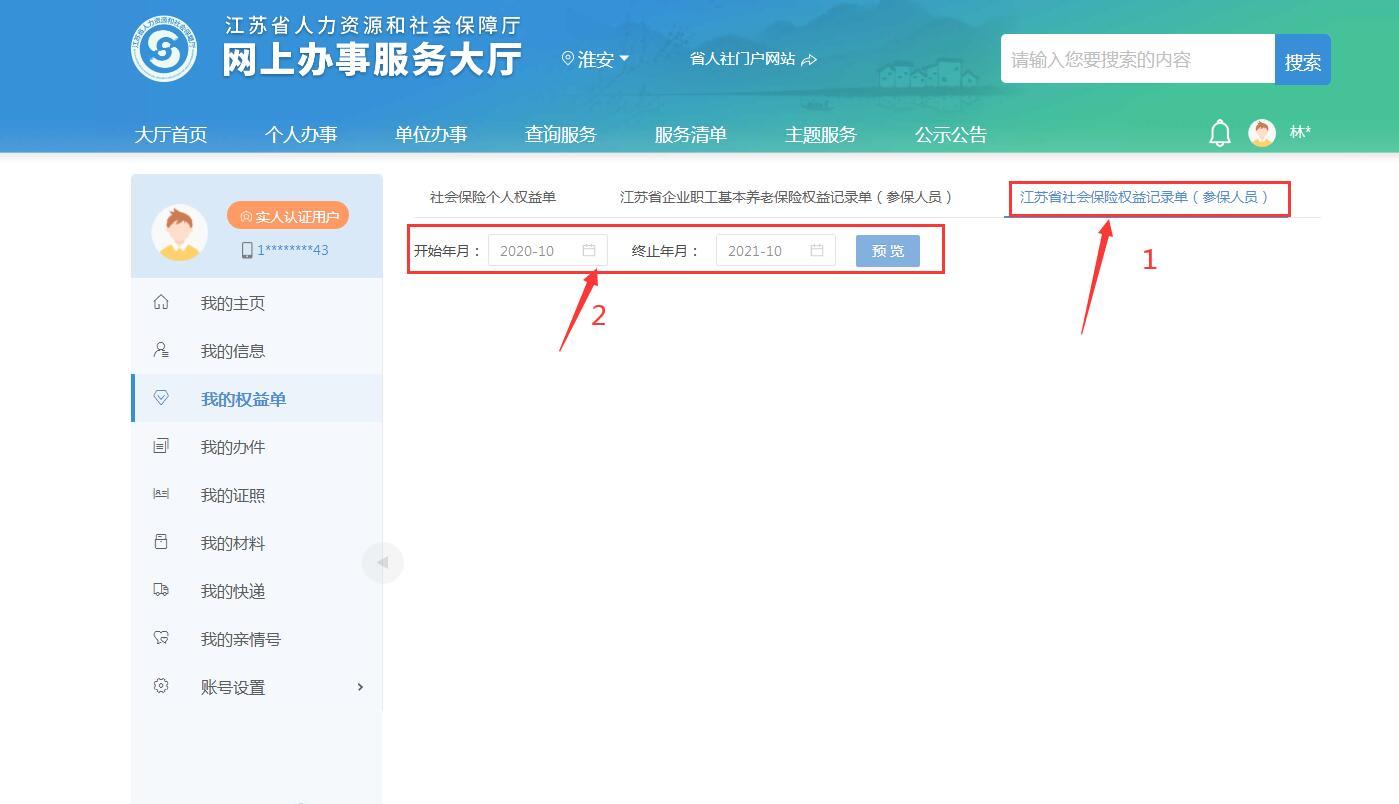
Task: Click the gear icon for 账号设置
Action: click(x=161, y=686)
